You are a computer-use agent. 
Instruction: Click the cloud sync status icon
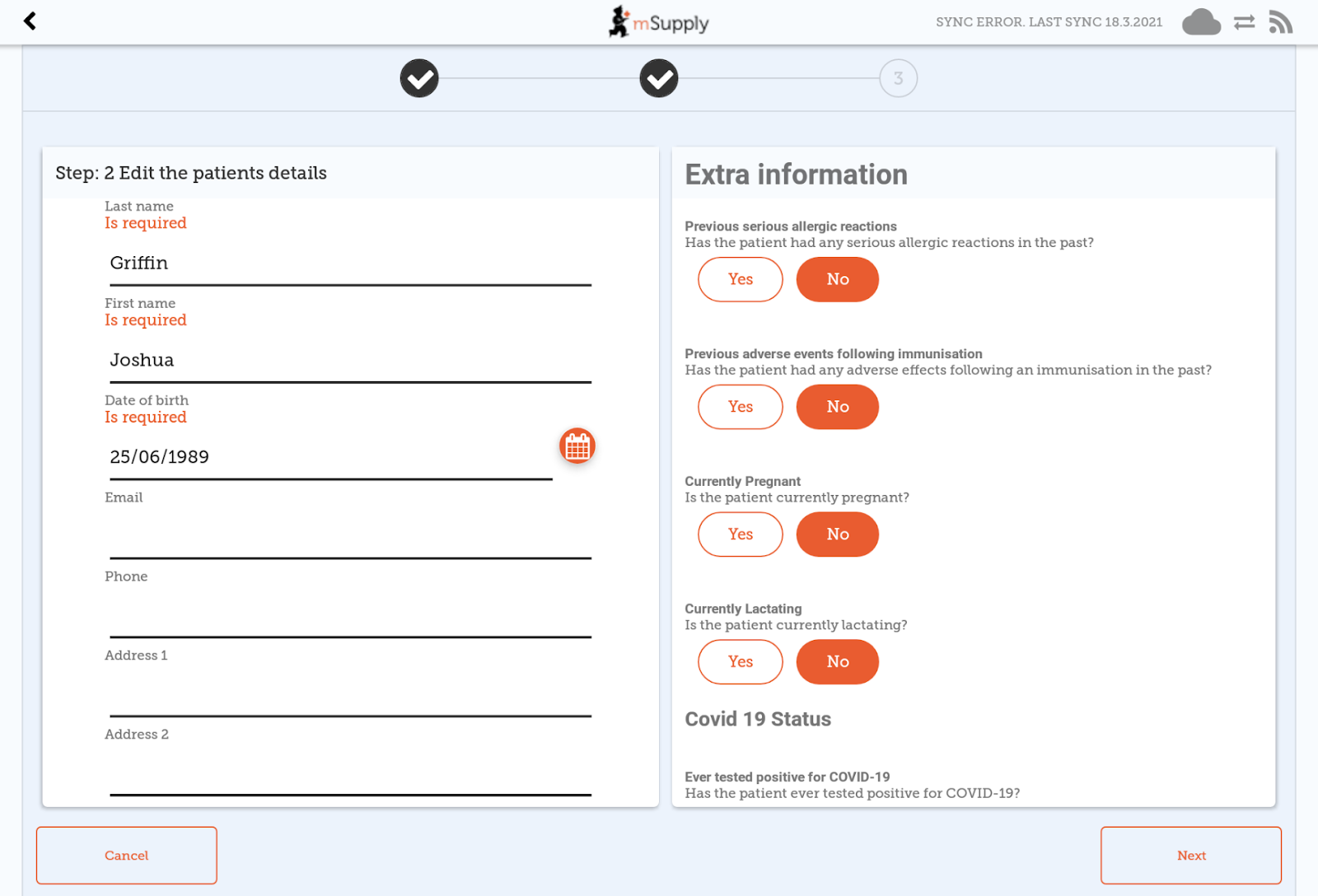pyautogui.click(x=1201, y=22)
